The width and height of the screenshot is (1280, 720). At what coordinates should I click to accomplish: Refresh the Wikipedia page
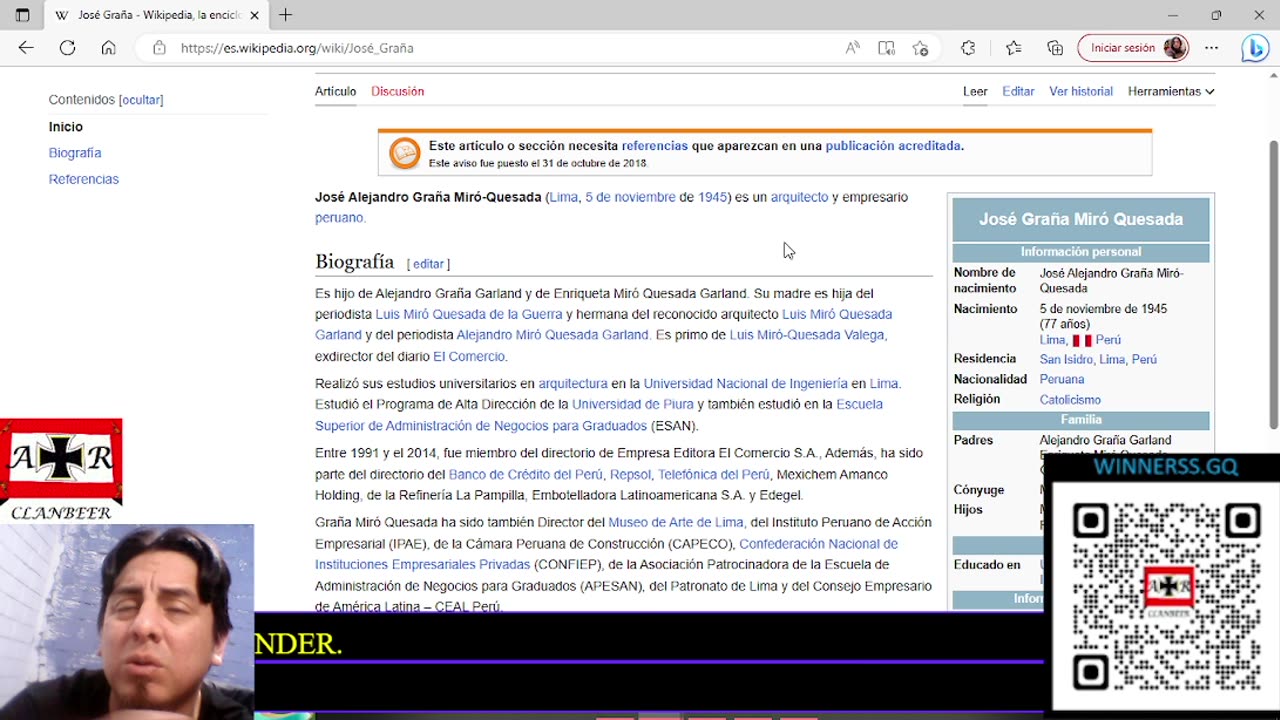coord(67,48)
